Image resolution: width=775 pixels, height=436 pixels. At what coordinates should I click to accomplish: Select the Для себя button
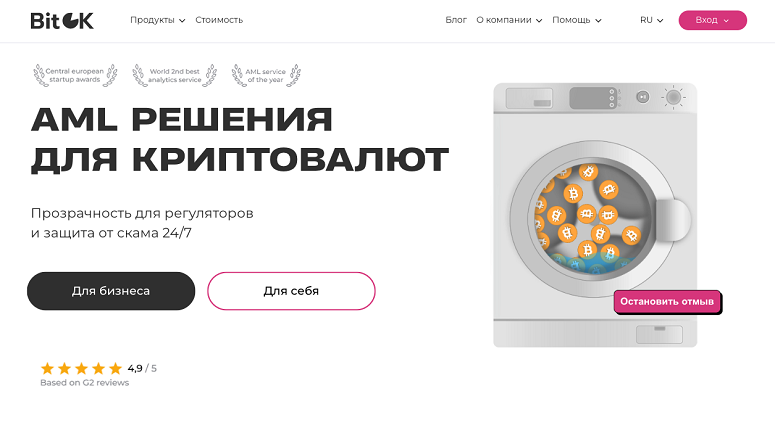point(291,291)
